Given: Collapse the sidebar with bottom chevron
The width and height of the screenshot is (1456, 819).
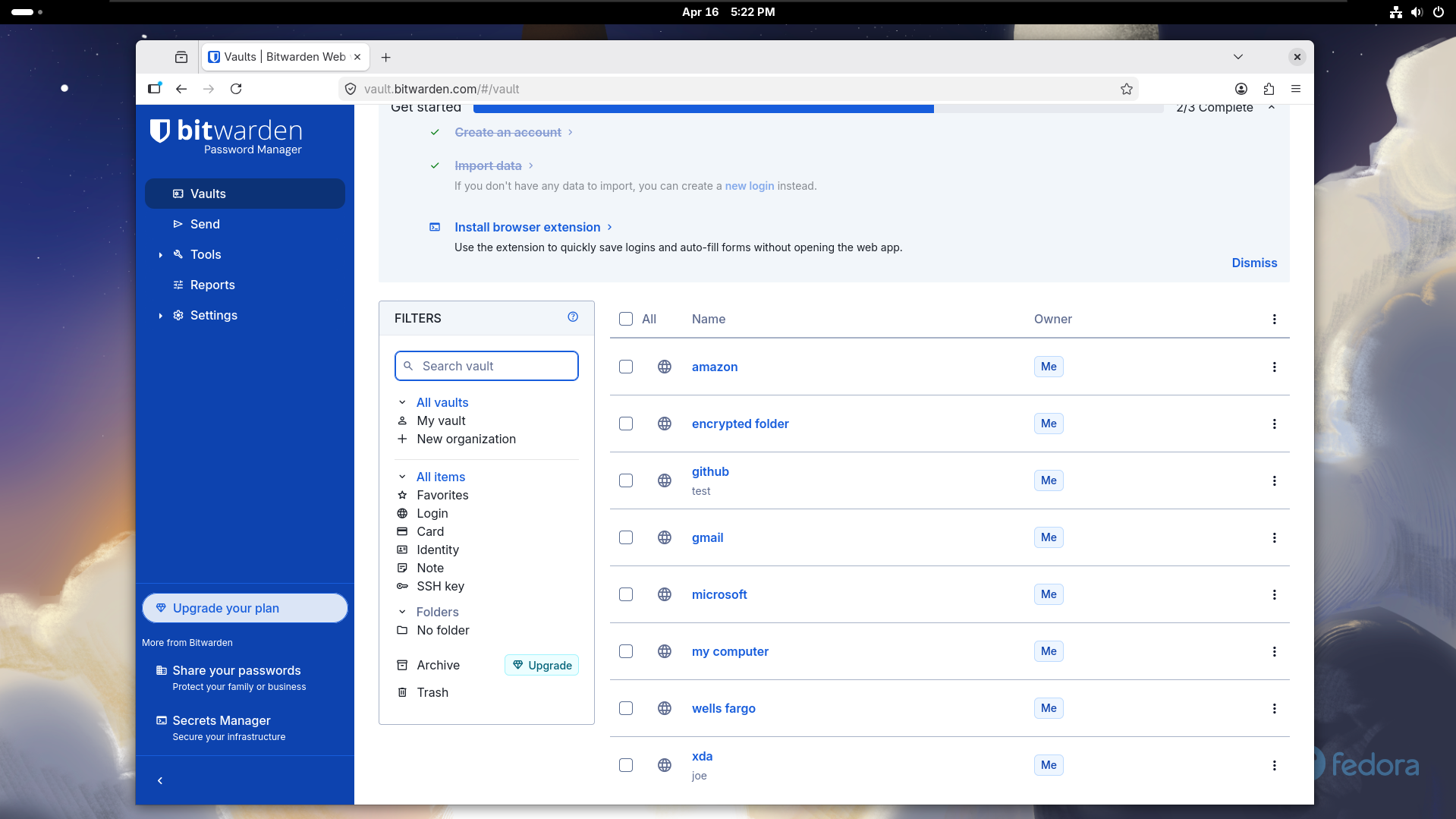Looking at the screenshot, I should click(x=160, y=780).
